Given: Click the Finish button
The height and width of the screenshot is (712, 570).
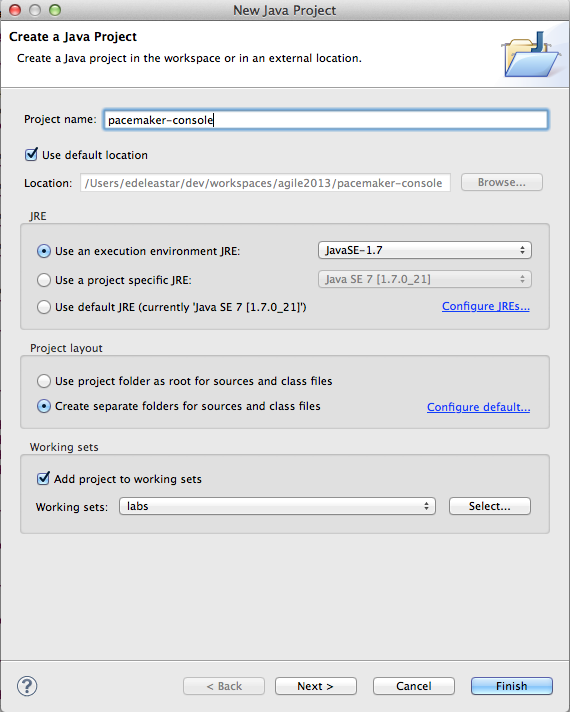Looking at the screenshot, I should [x=511, y=686].
